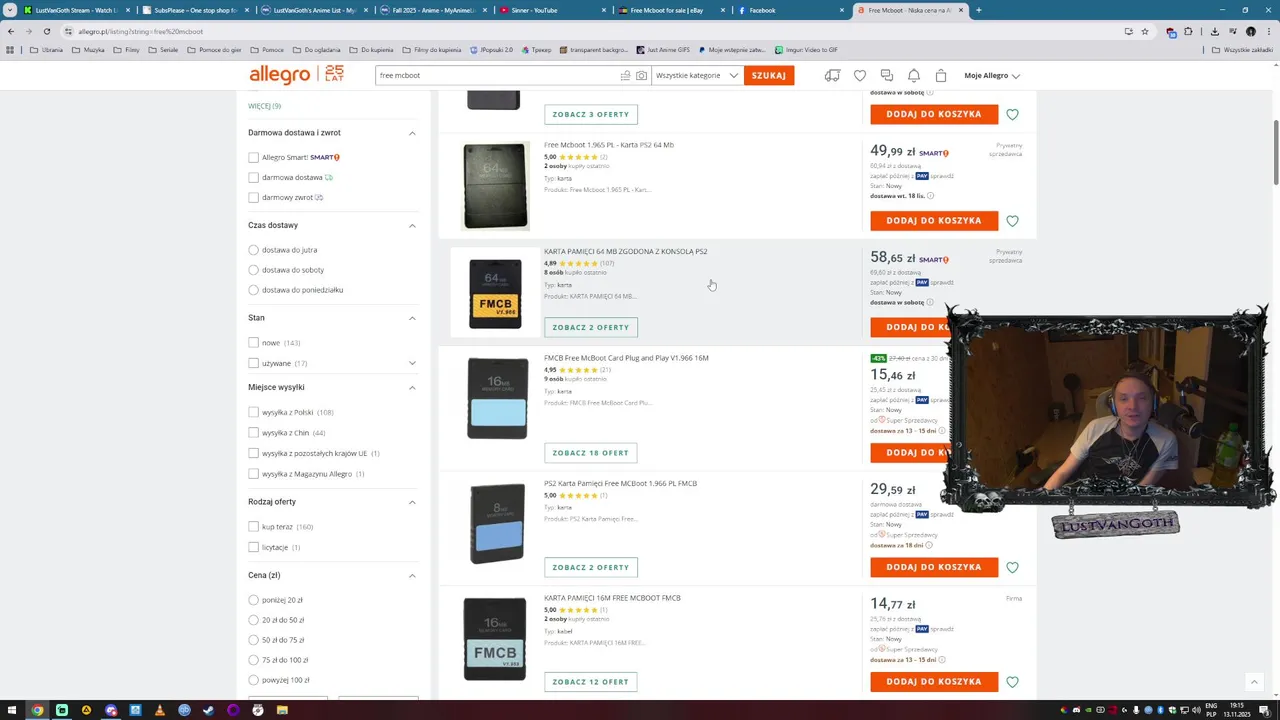The width and height of the screenshot is (1280, 720).
Task: Switch to 'Fall 2025 - Anime - MyAnimeList' tab
Action: (x=432, y=10)
